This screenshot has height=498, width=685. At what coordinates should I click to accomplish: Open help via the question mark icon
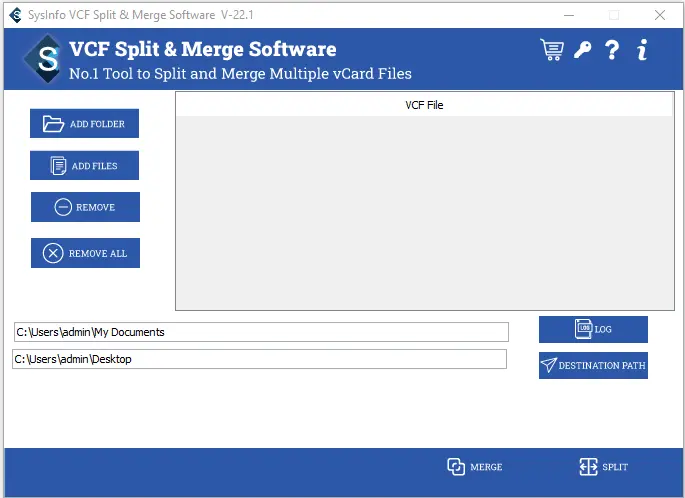[x=612, y=50]
